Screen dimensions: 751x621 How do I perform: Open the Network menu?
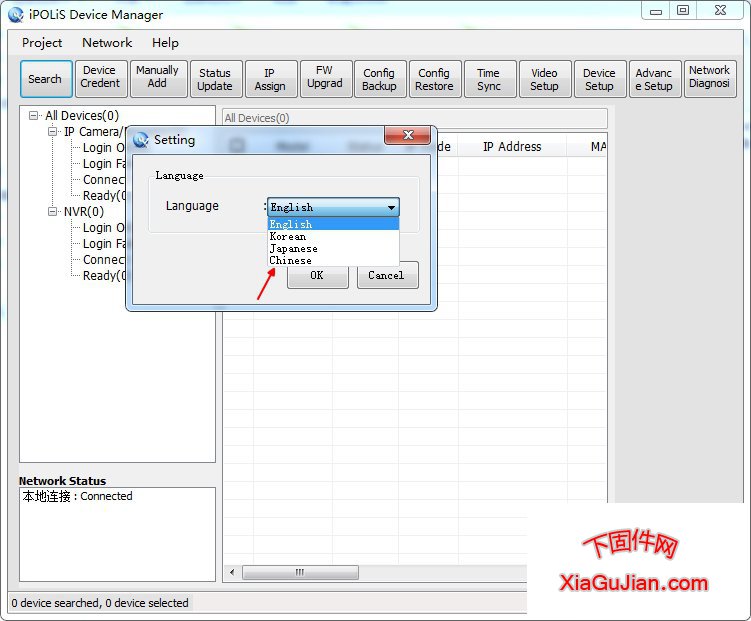107,43
